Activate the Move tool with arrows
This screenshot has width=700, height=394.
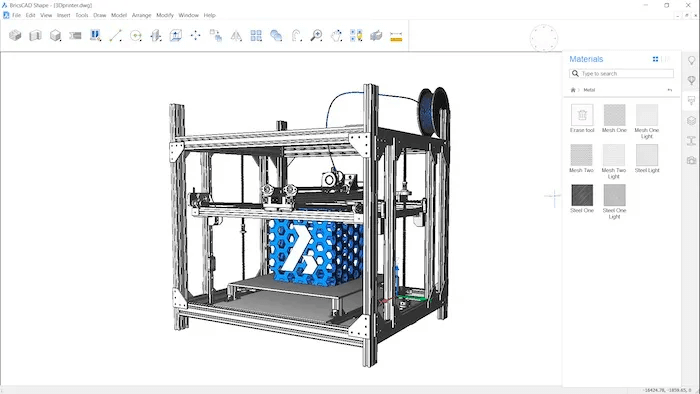(196, 35)
